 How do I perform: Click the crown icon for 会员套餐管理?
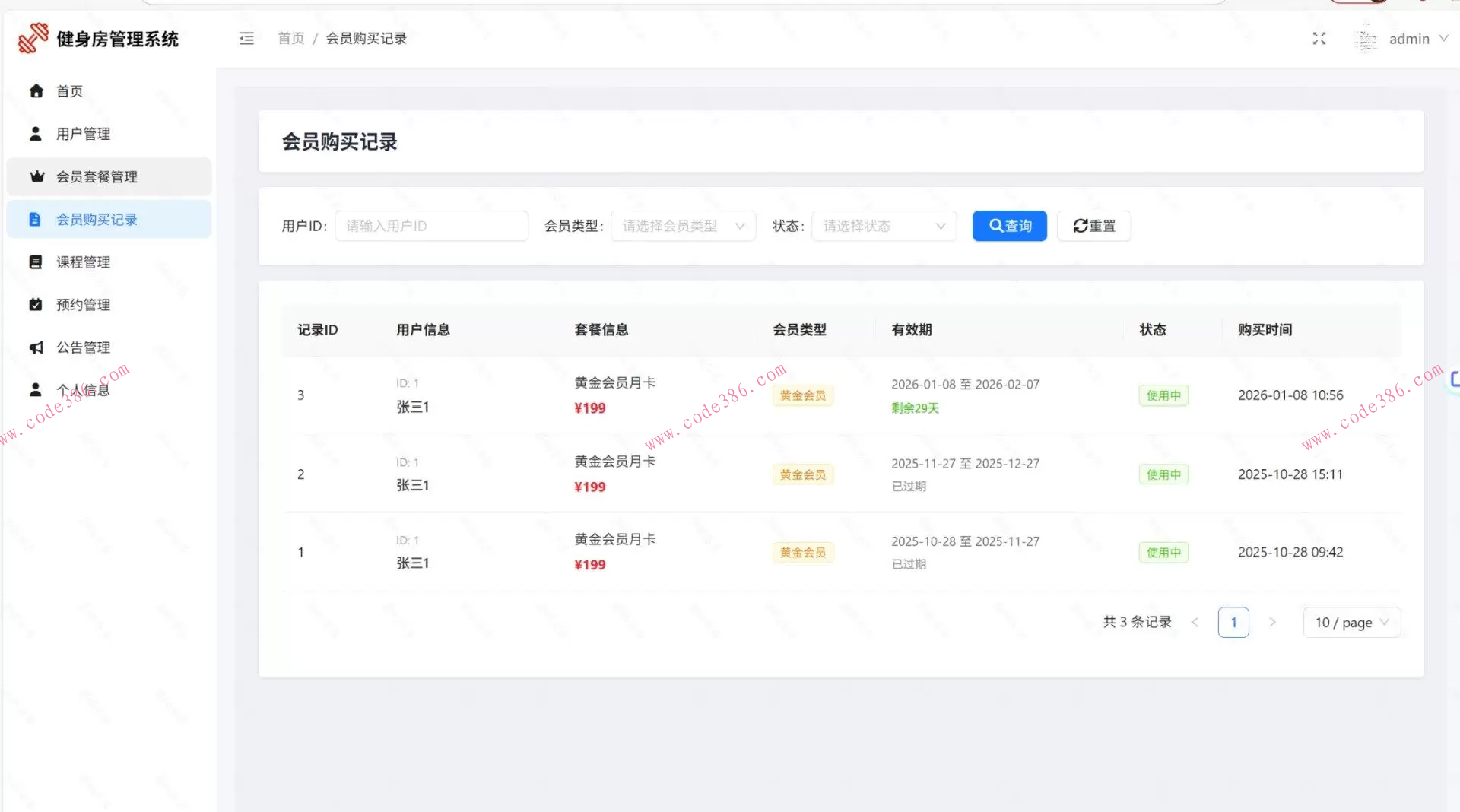point(36,176)
